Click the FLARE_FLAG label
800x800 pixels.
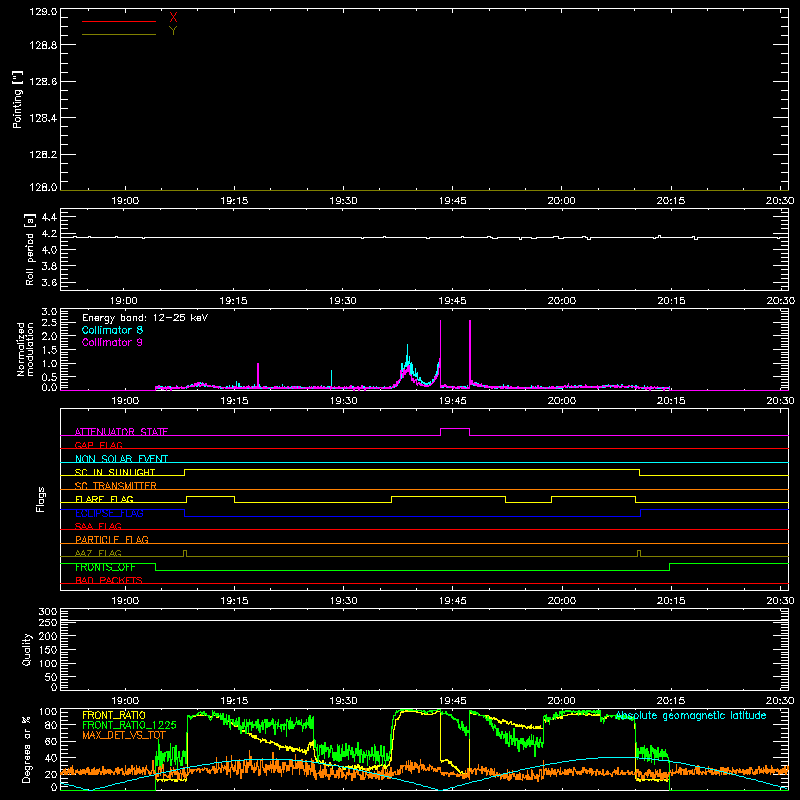(104, 499)
